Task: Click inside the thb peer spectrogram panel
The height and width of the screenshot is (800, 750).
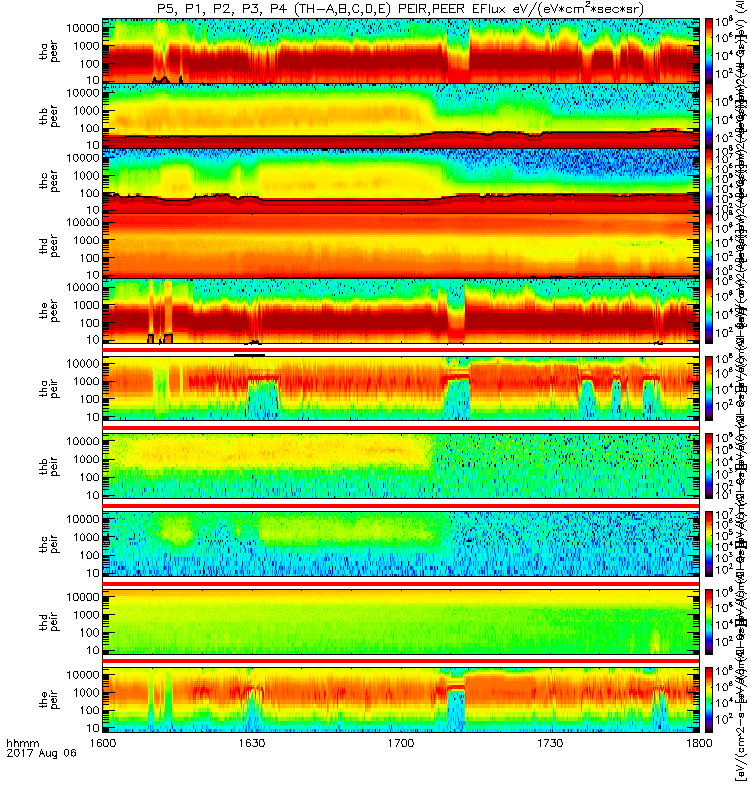Action: pyautogui.click(x=401, y=116)
